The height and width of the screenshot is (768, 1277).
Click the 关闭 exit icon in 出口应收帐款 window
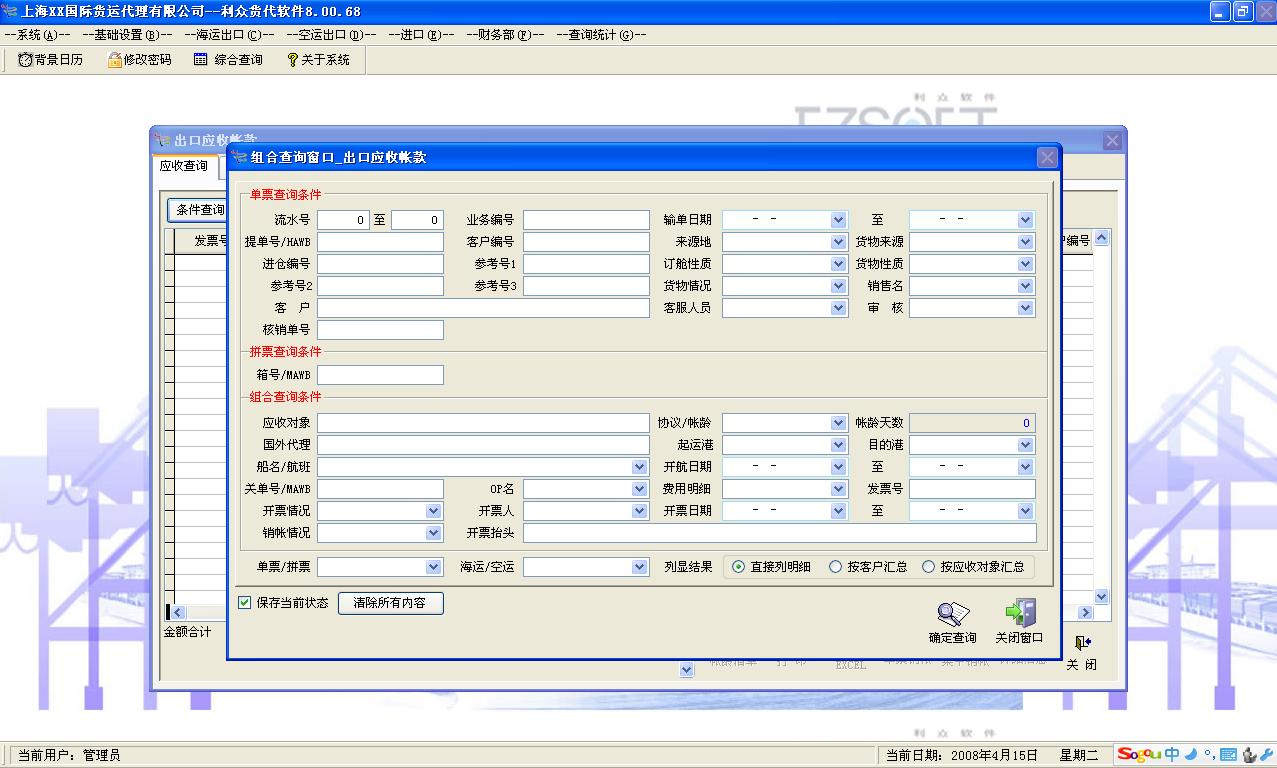point(1082,642)
